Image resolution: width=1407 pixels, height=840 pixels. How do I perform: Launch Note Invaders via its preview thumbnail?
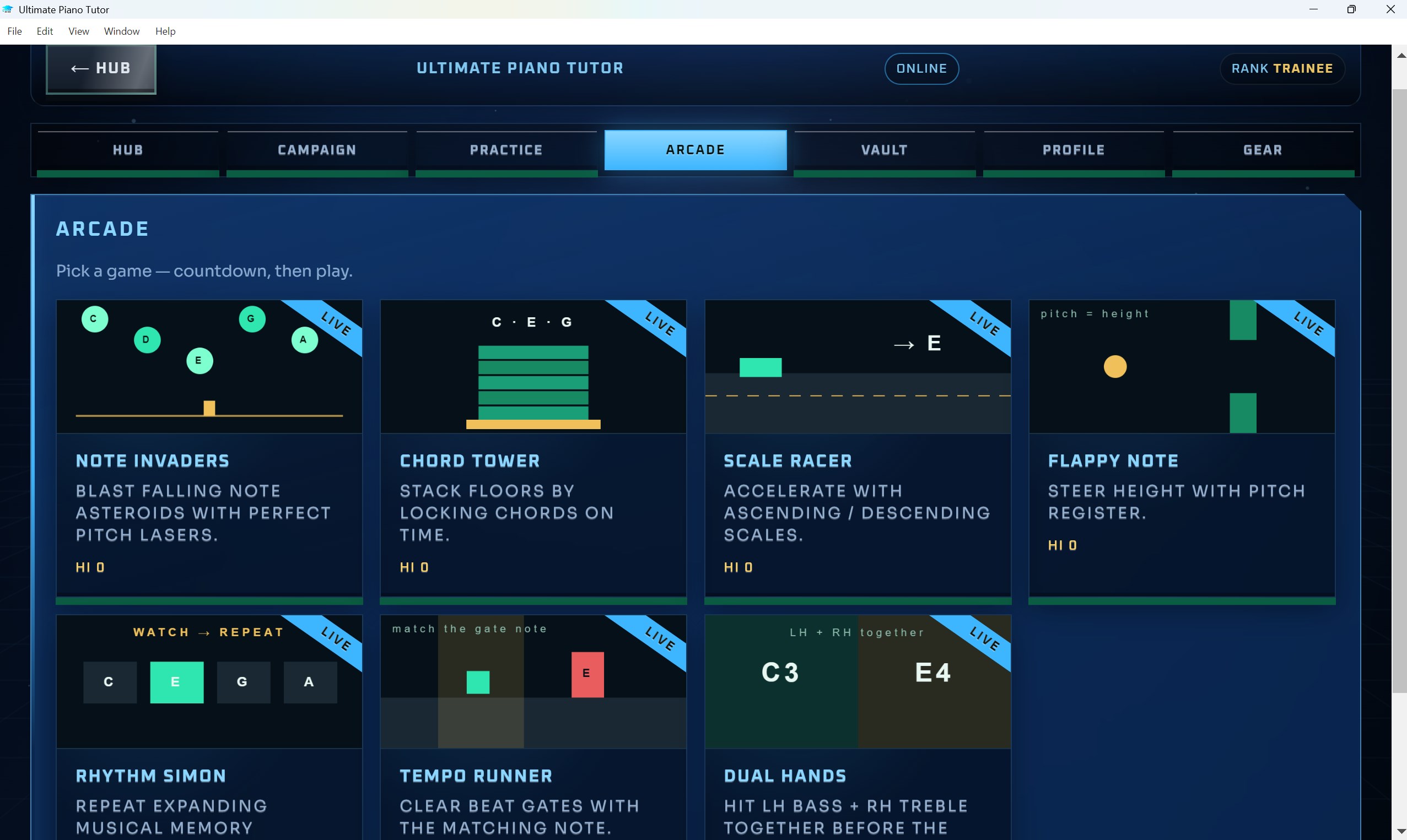tap(209, 367)
